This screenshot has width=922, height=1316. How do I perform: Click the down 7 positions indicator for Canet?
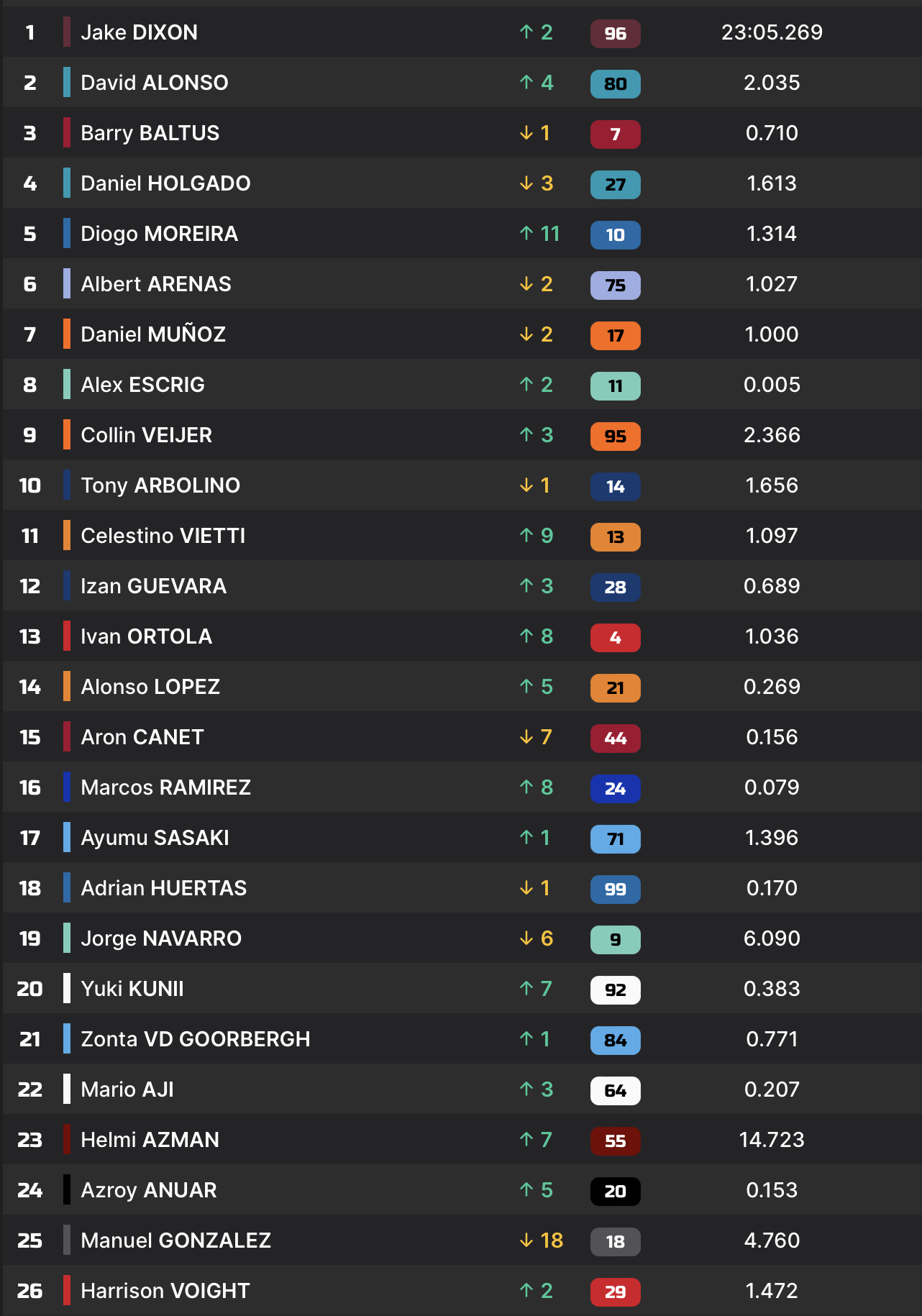536,737
